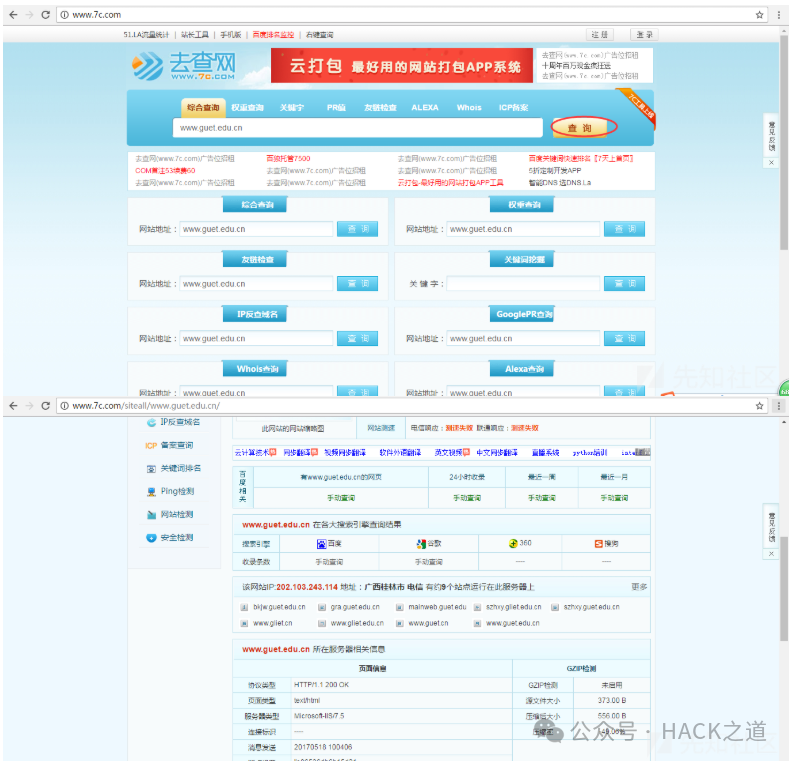This screenshot has width=792, height=763.
Task: Click the ICP 备案查询 sidebar icon
Action: [x=151, y=445]
